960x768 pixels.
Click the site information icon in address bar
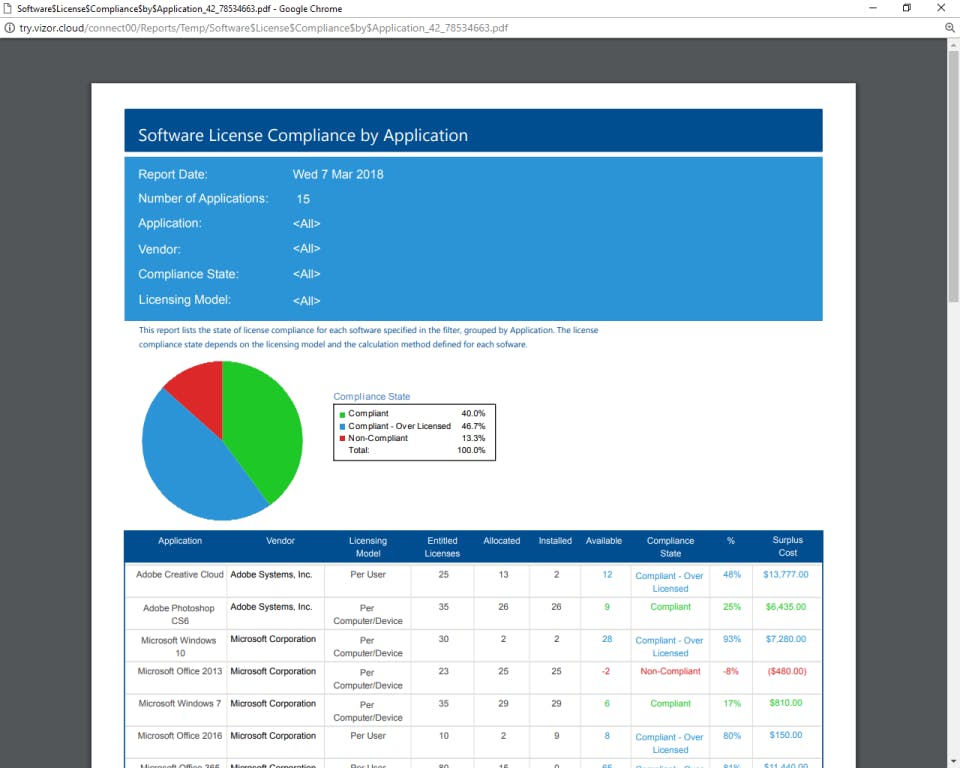[x=9, y=28]
